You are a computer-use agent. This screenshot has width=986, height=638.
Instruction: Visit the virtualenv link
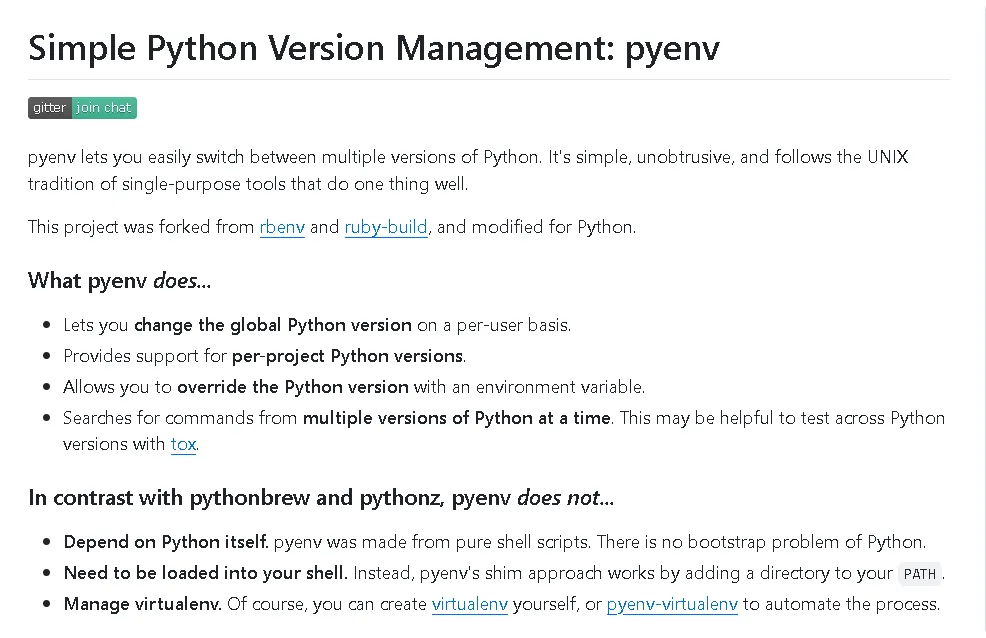coord(469,604)
